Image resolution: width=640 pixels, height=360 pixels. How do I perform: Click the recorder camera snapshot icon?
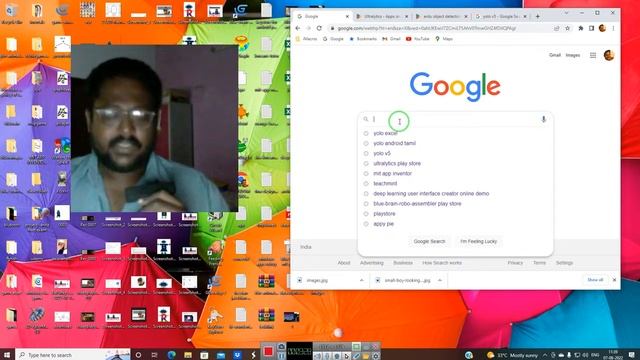coord(281,347)
